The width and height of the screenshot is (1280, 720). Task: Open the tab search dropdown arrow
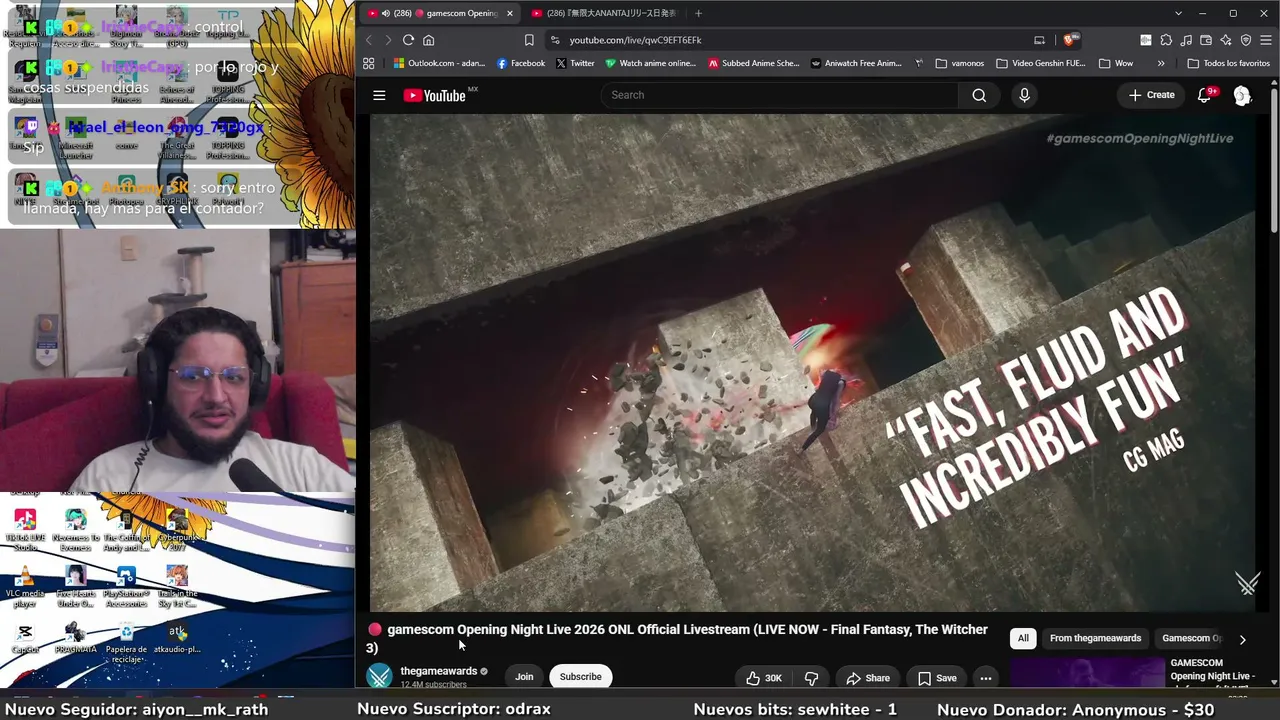click(x=1178, y=13)
